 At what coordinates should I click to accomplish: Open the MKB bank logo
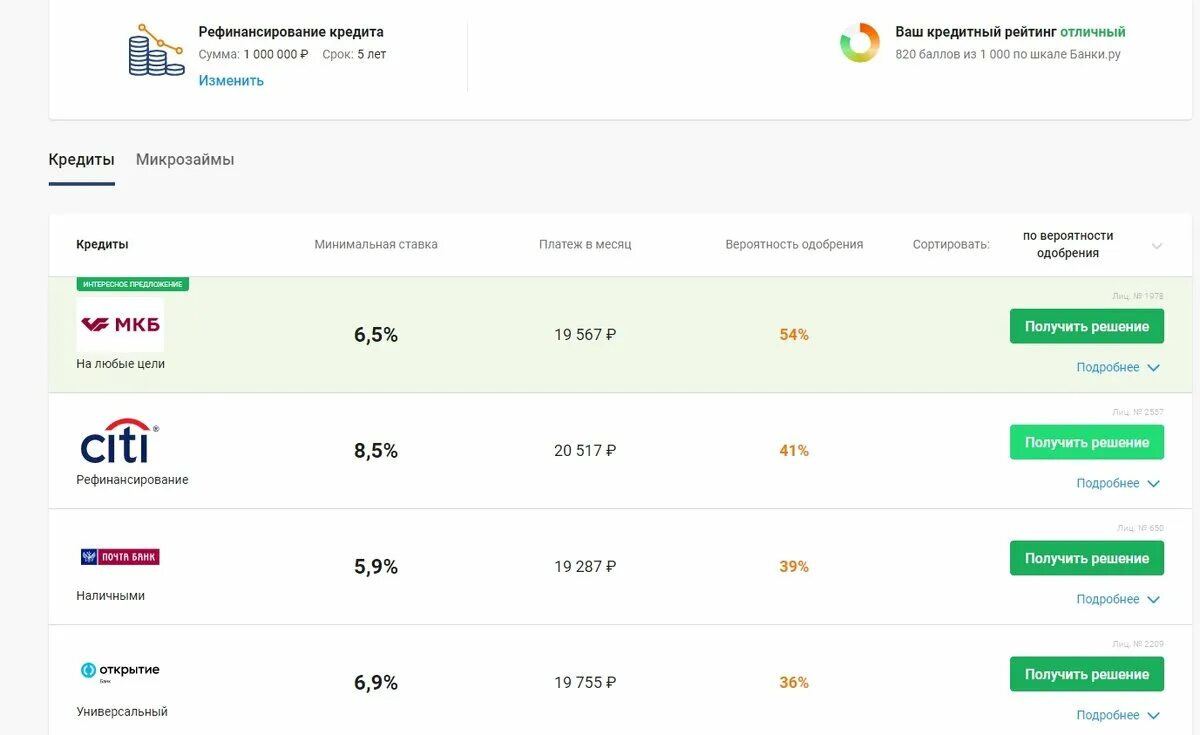click(x=120, y=324)
